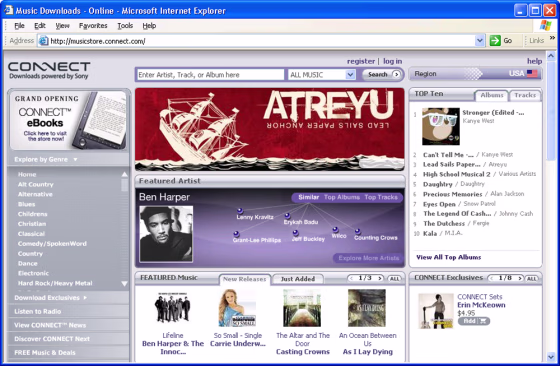Select the Albums tab in Top Ten

click(x=491, y=95)
